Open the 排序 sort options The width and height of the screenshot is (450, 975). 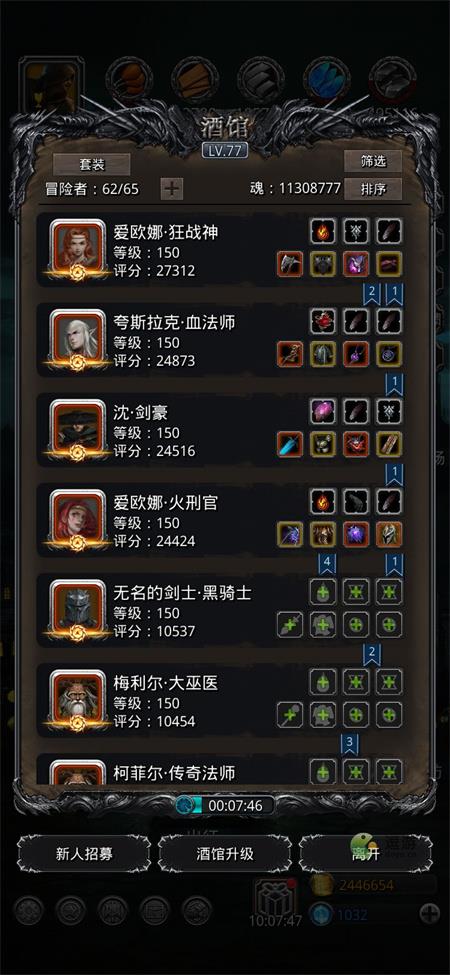[x=373, y=189]
